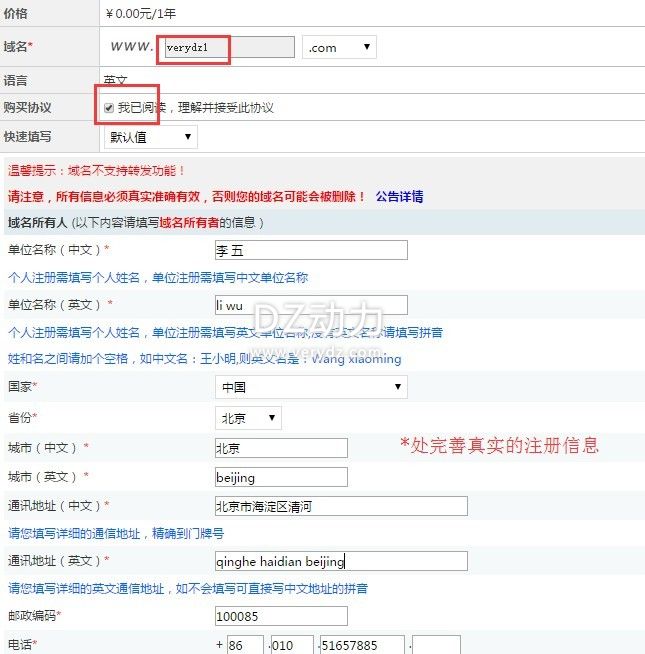Toggle the 我已阅读 purchase agreement checkbox
The height and width of the screenshot is (654, 645).
click(109, 108)
